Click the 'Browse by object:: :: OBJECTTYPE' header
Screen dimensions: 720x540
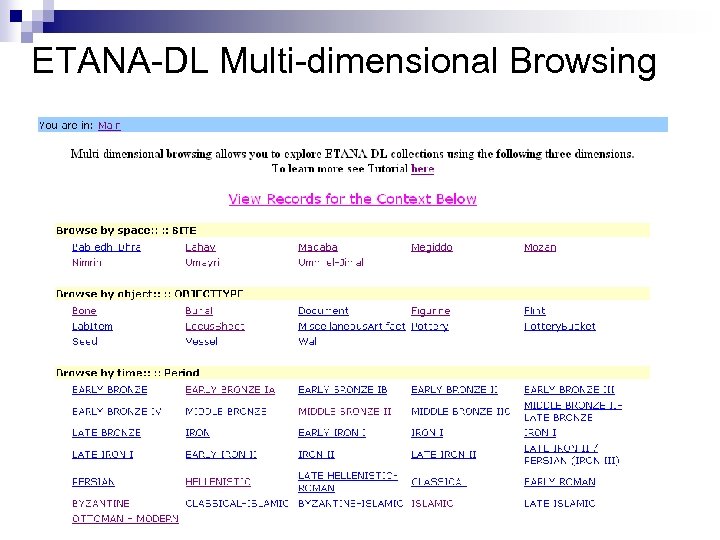[x=353, y=293]
